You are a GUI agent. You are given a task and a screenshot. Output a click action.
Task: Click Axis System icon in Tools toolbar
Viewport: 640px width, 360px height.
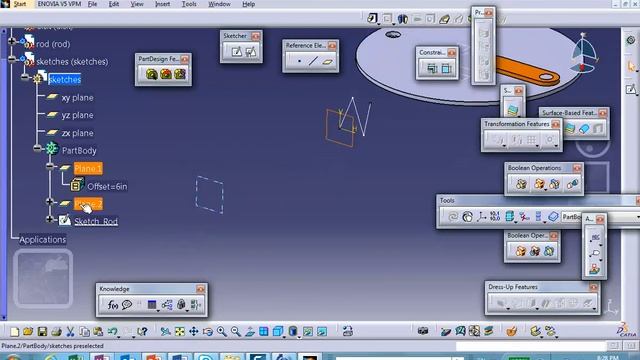(481, 216)
